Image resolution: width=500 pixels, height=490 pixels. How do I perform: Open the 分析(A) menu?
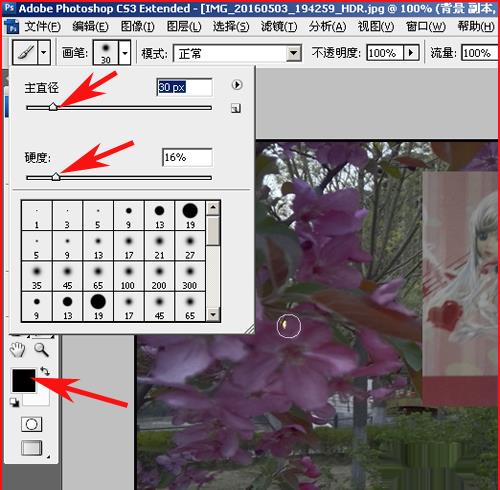[327, 26]
